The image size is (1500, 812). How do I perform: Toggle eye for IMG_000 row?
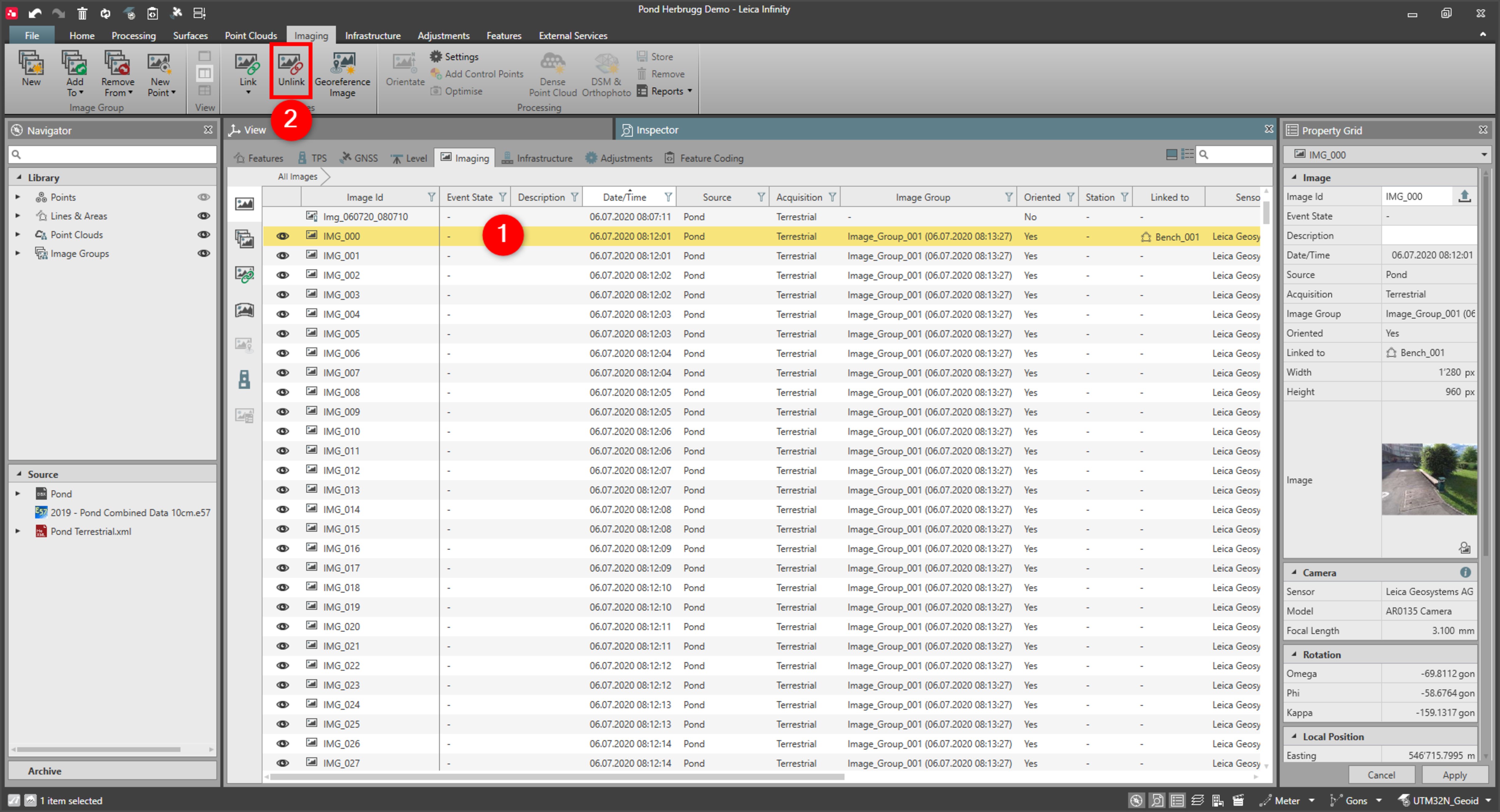[282, 236]
